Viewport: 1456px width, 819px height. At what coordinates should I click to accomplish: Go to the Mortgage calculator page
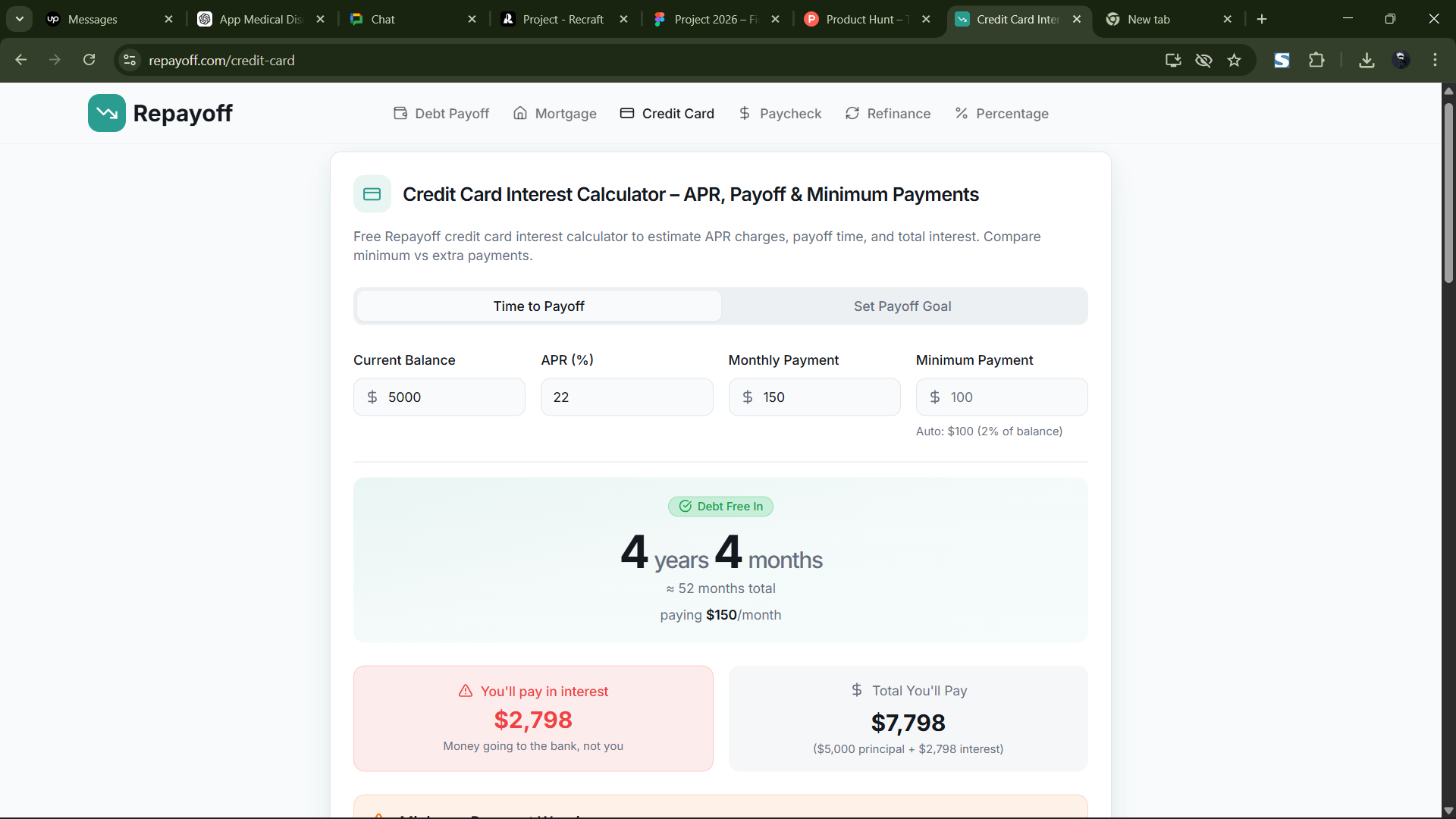pos(554,114)
